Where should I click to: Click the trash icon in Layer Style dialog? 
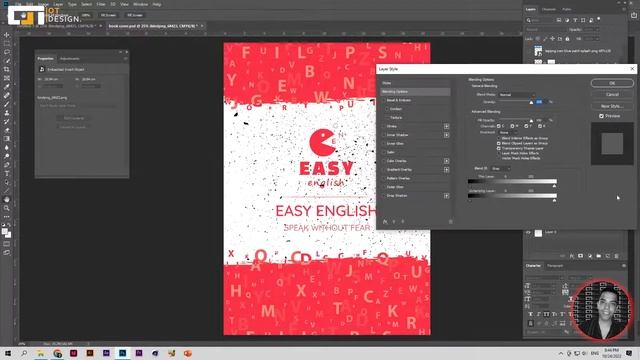[451, 222]
